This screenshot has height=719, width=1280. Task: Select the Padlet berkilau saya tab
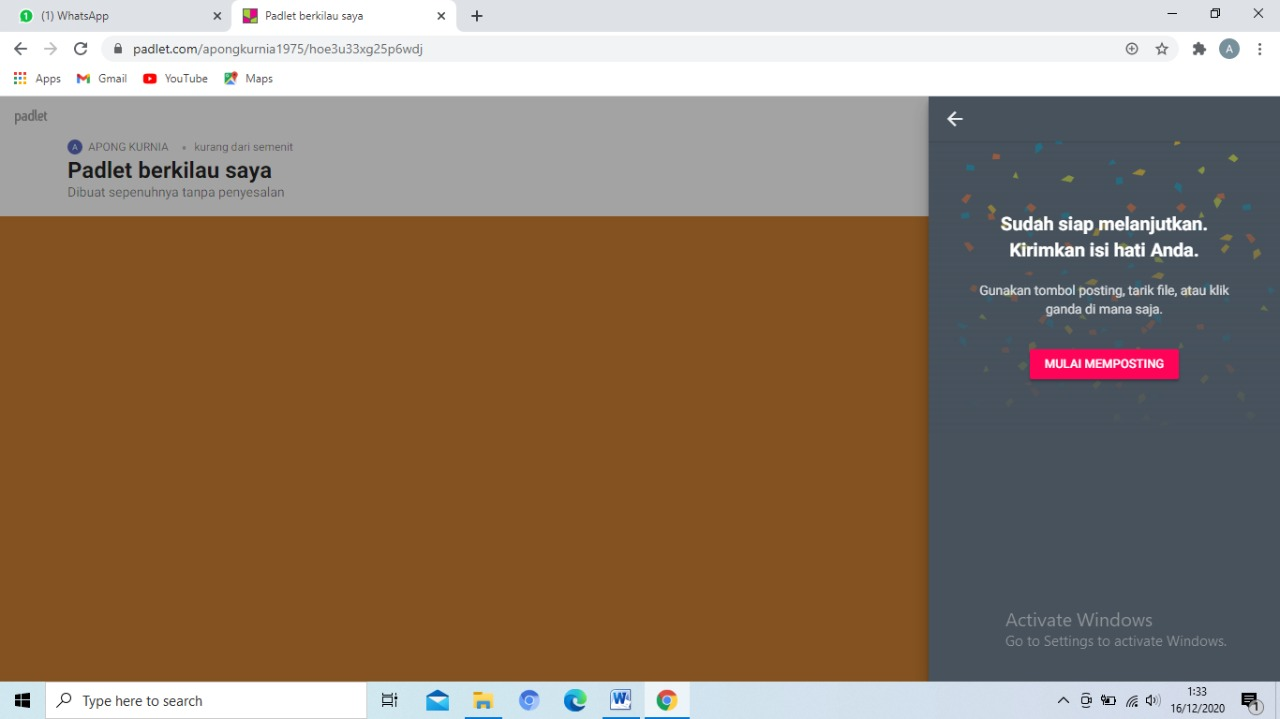(x=335, y=16)
